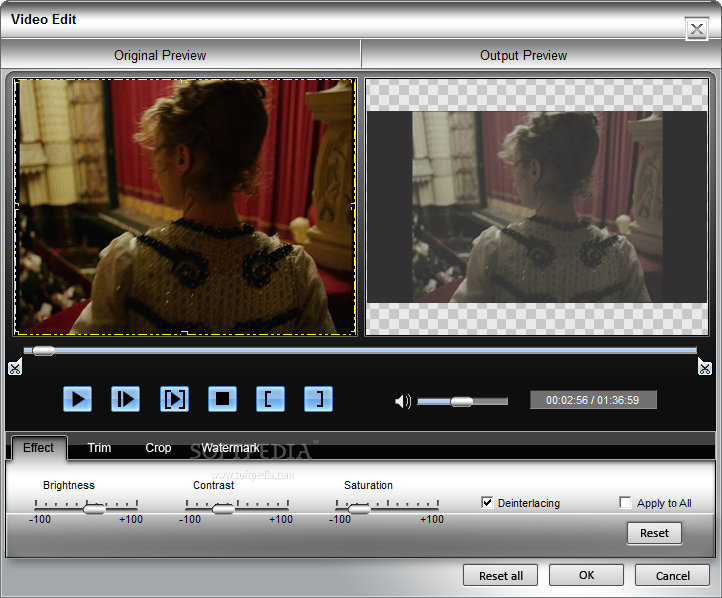The height and width of the screenshot is (598, 722).
Task: Stop video playback
Action: 222,399
